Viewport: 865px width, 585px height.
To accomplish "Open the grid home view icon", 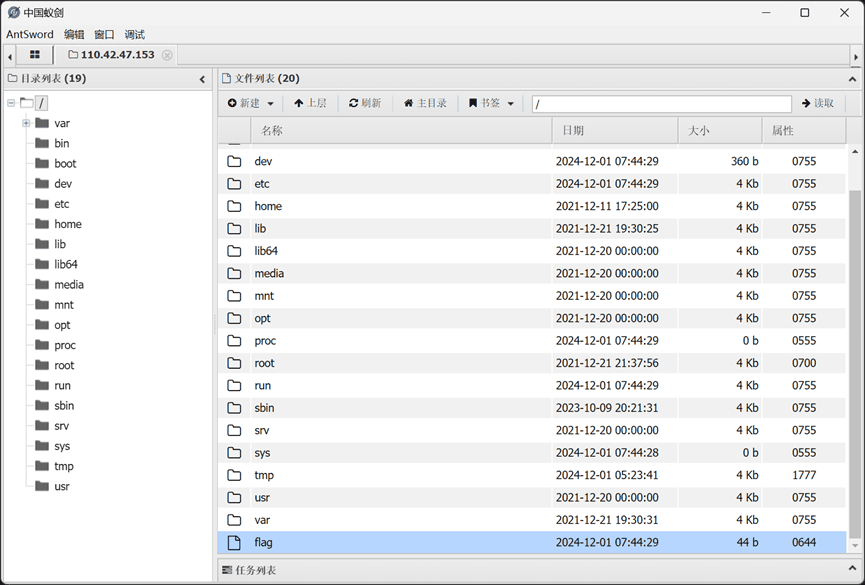I will point(34,55).
